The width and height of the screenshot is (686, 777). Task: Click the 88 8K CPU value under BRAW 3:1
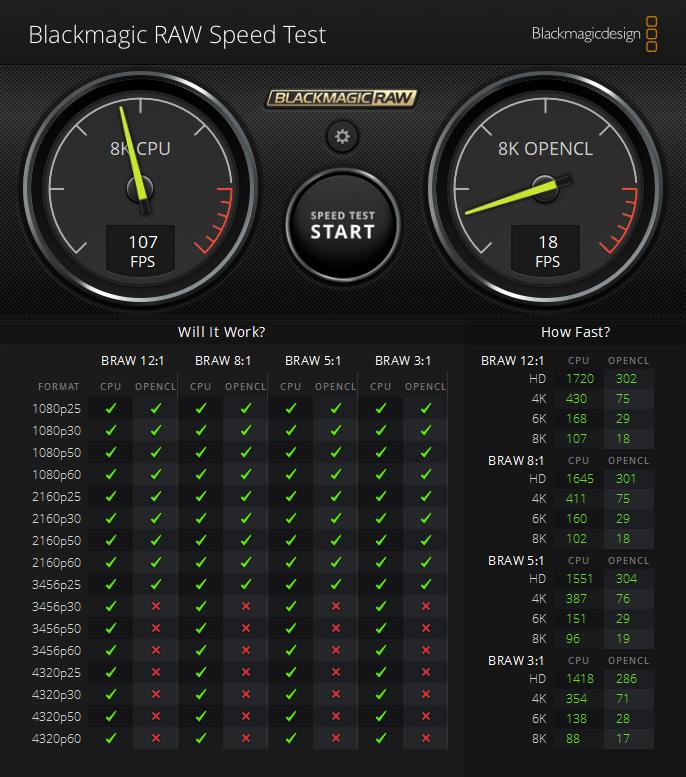coord(573,739)
